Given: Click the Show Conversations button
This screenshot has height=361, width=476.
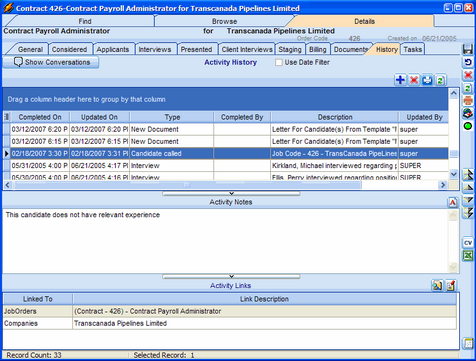Looking at the screenshot, I should pos(51,62).
